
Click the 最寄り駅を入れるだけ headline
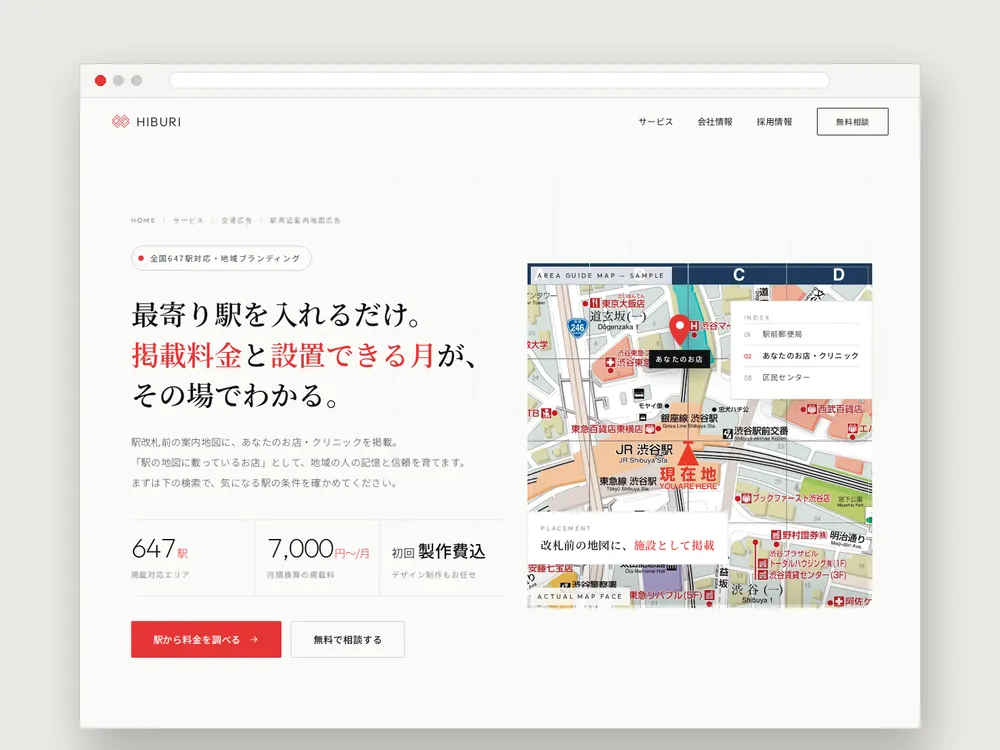click(x=276, y=314)
